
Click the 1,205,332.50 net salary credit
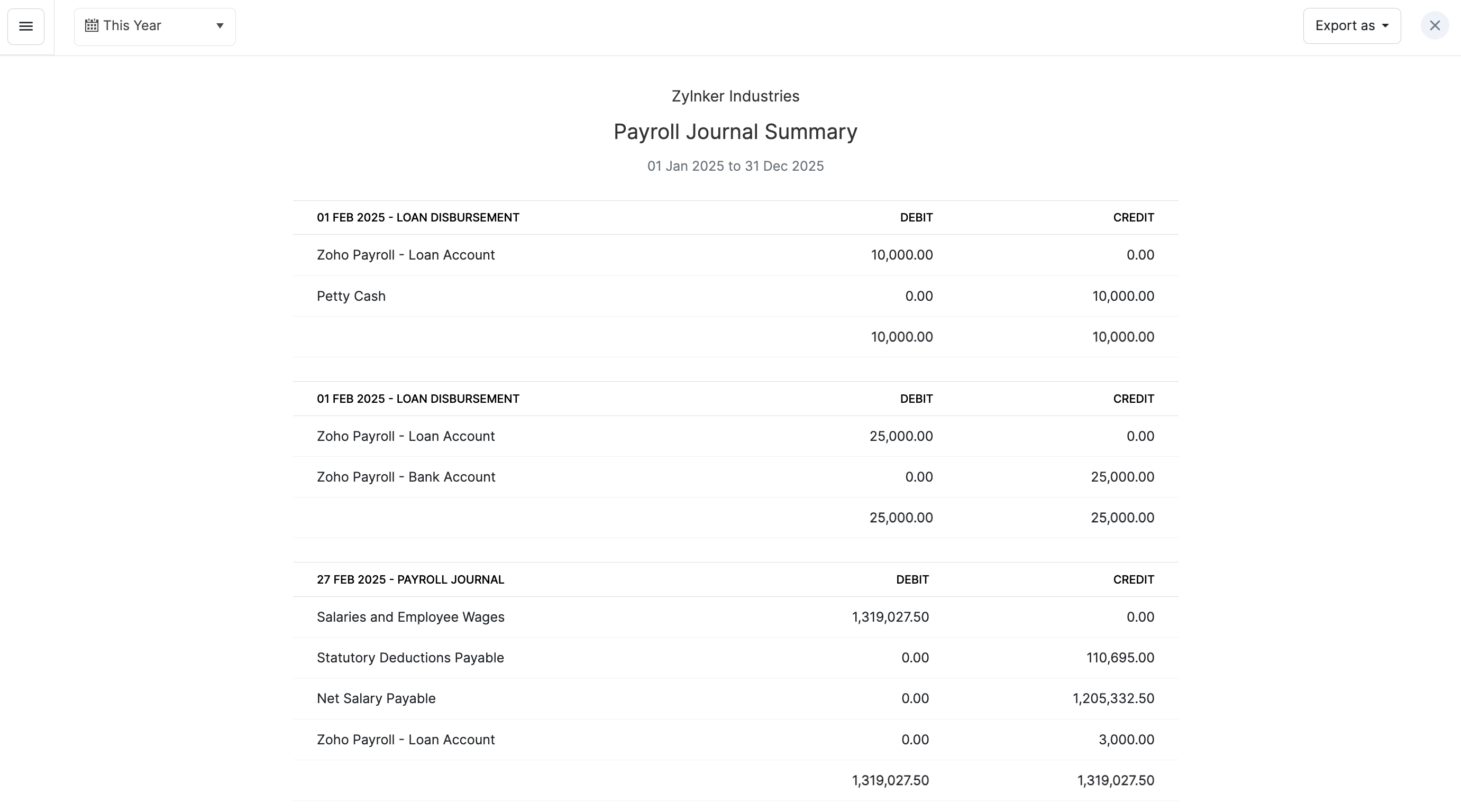(1113, 699)
